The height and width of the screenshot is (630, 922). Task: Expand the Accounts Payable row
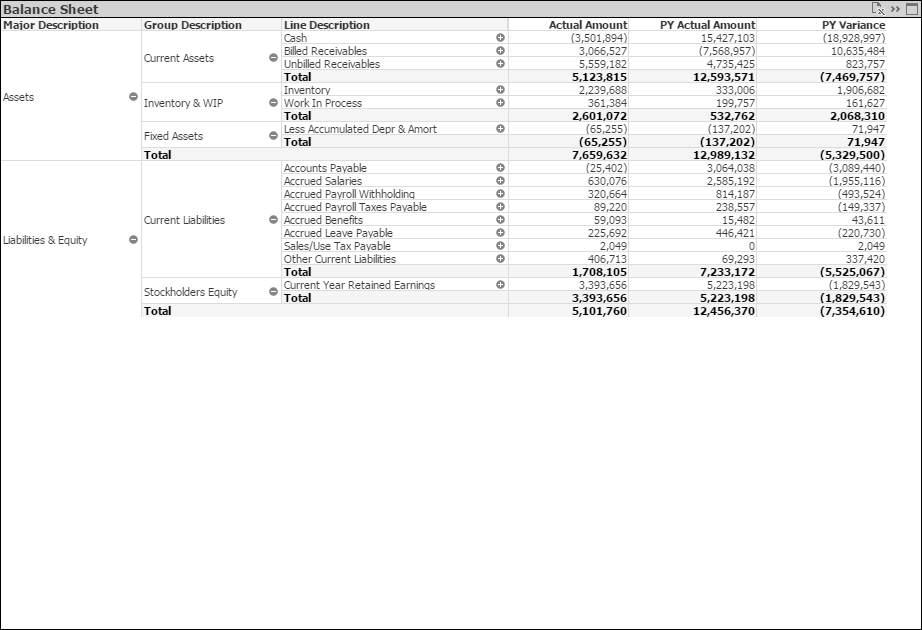(500, 168)
